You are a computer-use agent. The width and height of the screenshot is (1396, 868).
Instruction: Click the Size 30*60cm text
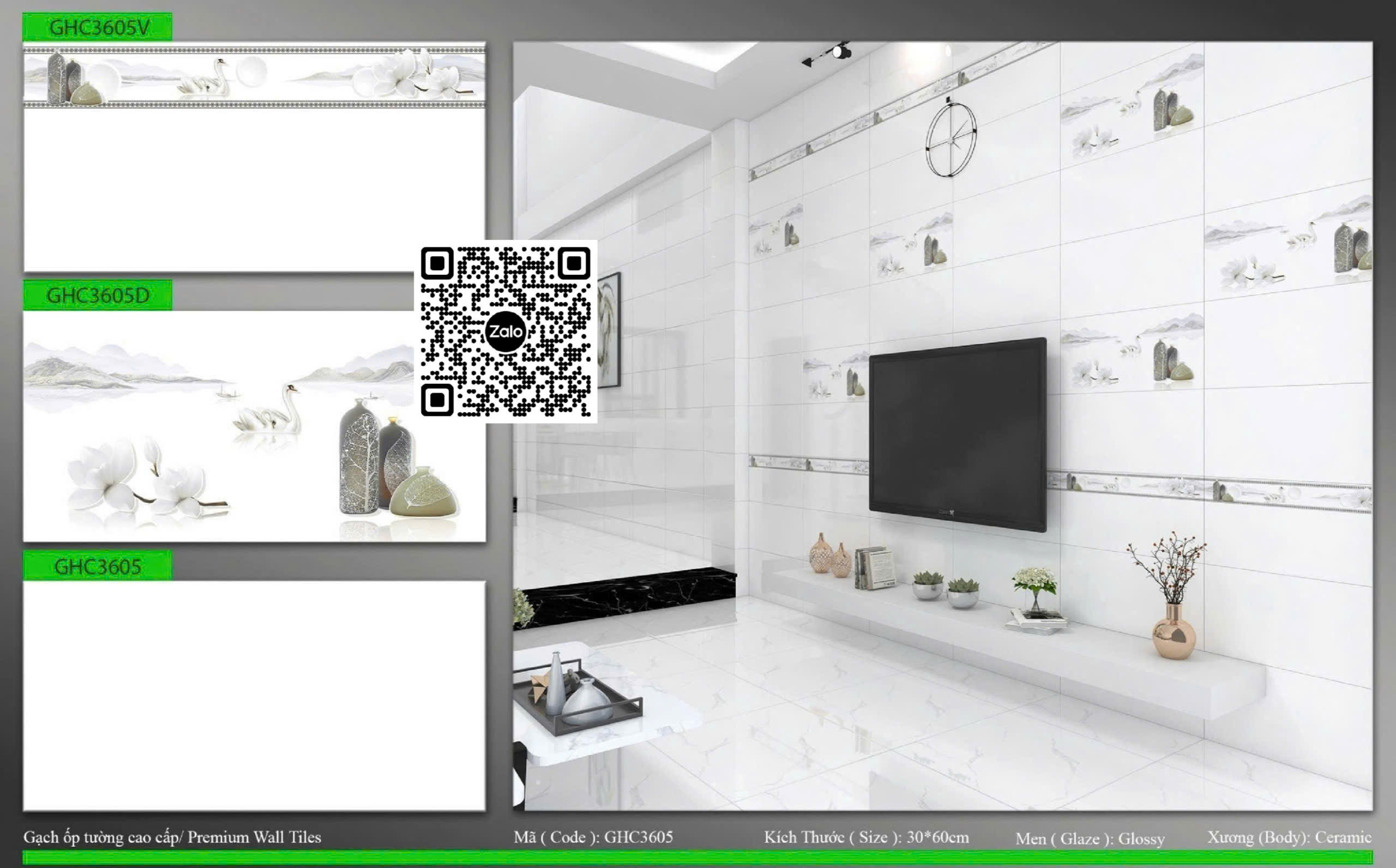click(865, 837)
